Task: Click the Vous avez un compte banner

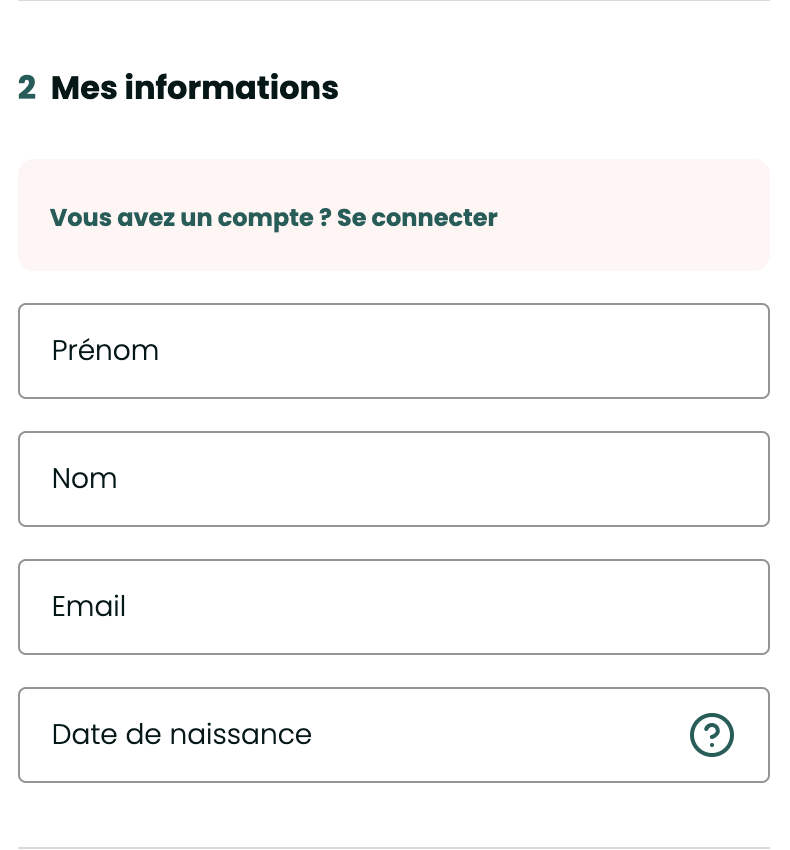Action: click(x=273, y=218)
